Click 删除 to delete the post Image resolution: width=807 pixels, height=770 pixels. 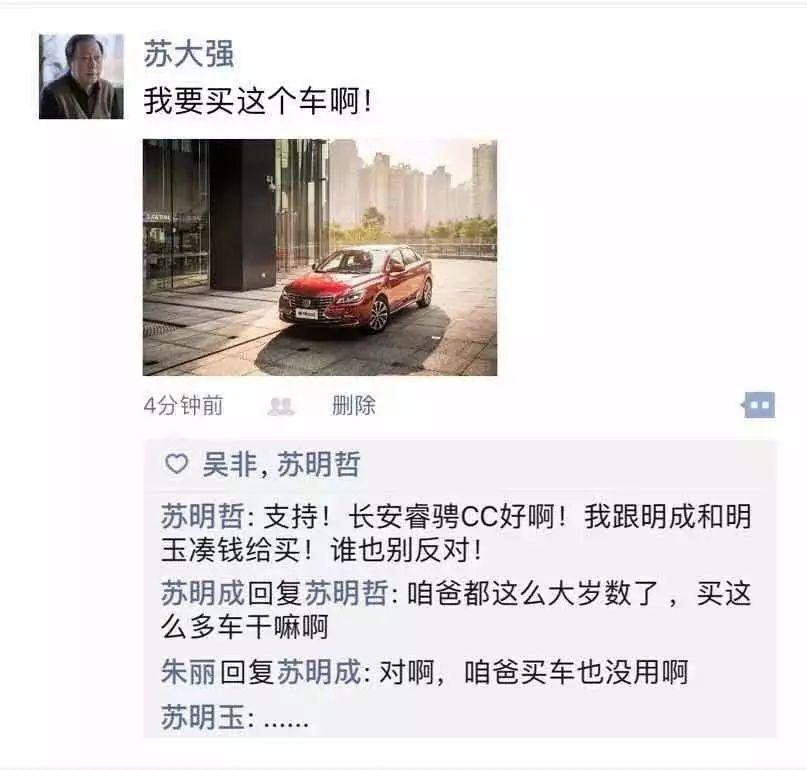pyautogui.click(x=354, y=406)
